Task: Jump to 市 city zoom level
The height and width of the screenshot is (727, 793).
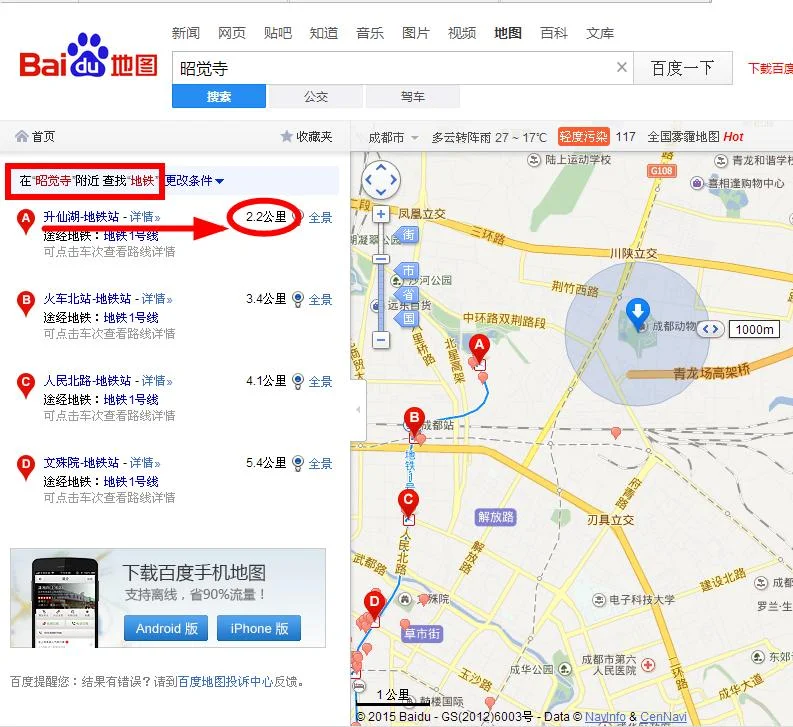Action: click(408, 270)
